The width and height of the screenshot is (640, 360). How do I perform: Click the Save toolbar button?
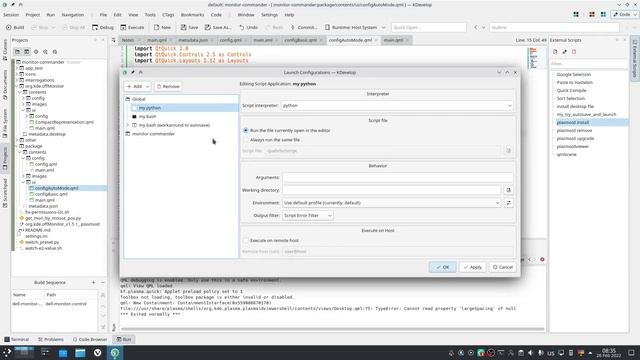coord(189,27)
